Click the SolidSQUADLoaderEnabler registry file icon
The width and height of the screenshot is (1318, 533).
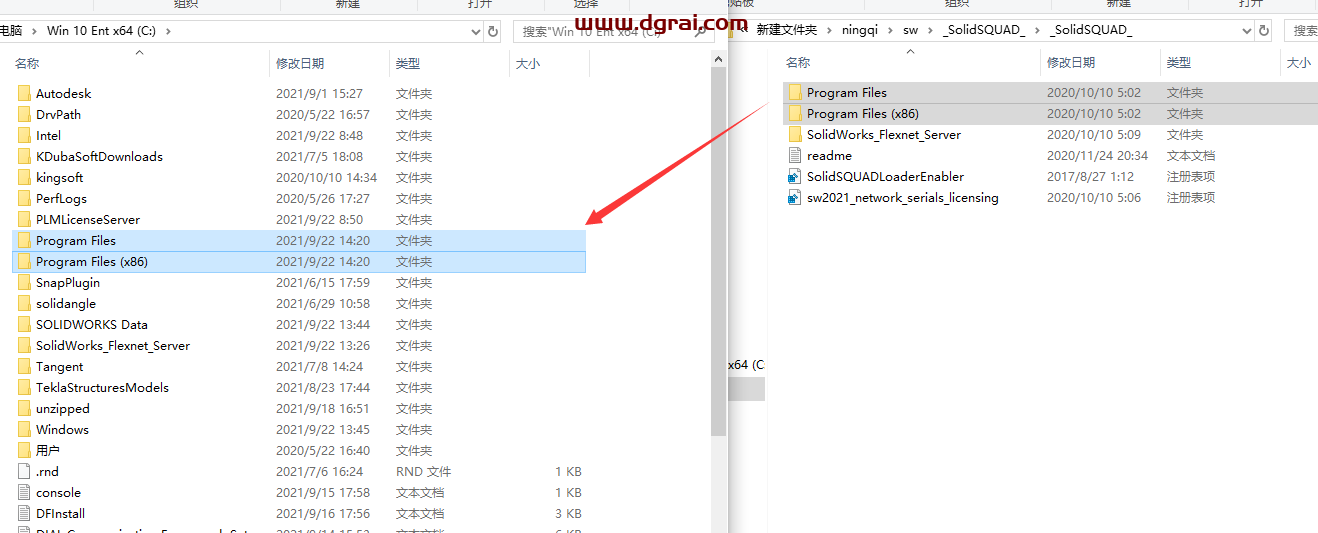point(796,177)
